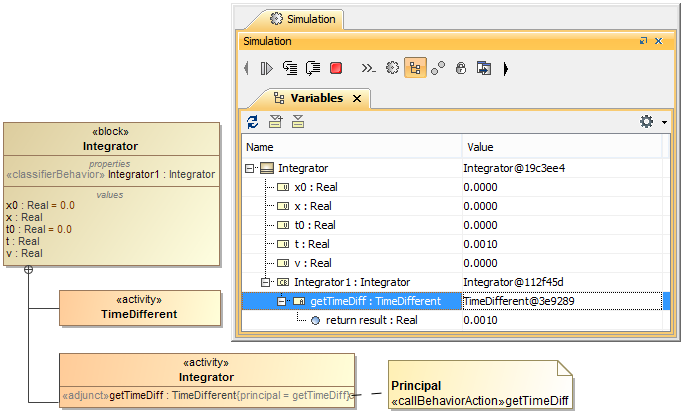Viewport: 683px width, 414px height.
Task: Select the return result : Real row
Action: [x=371, y=320]
